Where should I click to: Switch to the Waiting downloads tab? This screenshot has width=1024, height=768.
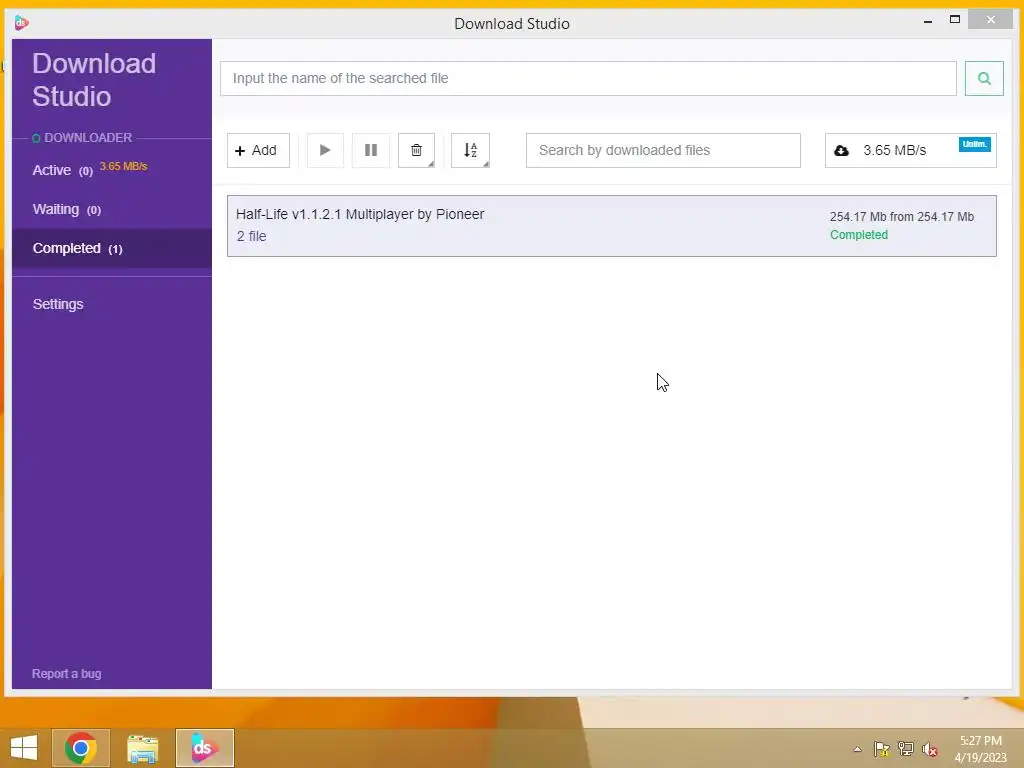pos(112,209)
